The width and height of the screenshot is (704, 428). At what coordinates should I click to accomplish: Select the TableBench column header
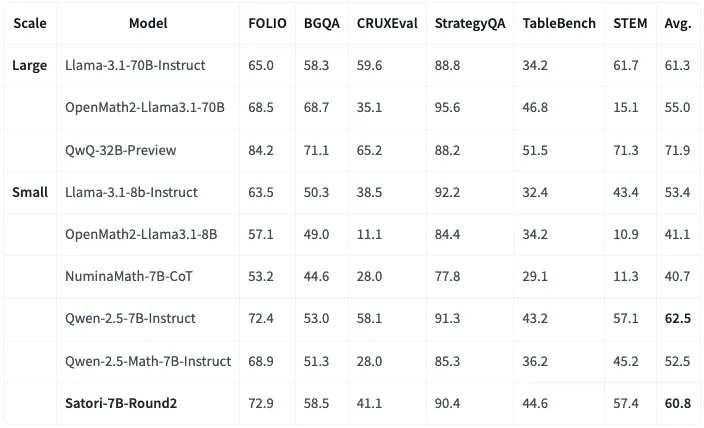[x=559, y=23]
